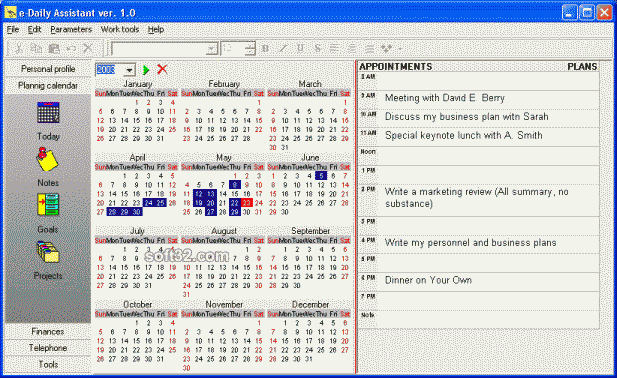Click the APPOINTMENTS heading

click(395, 66)
